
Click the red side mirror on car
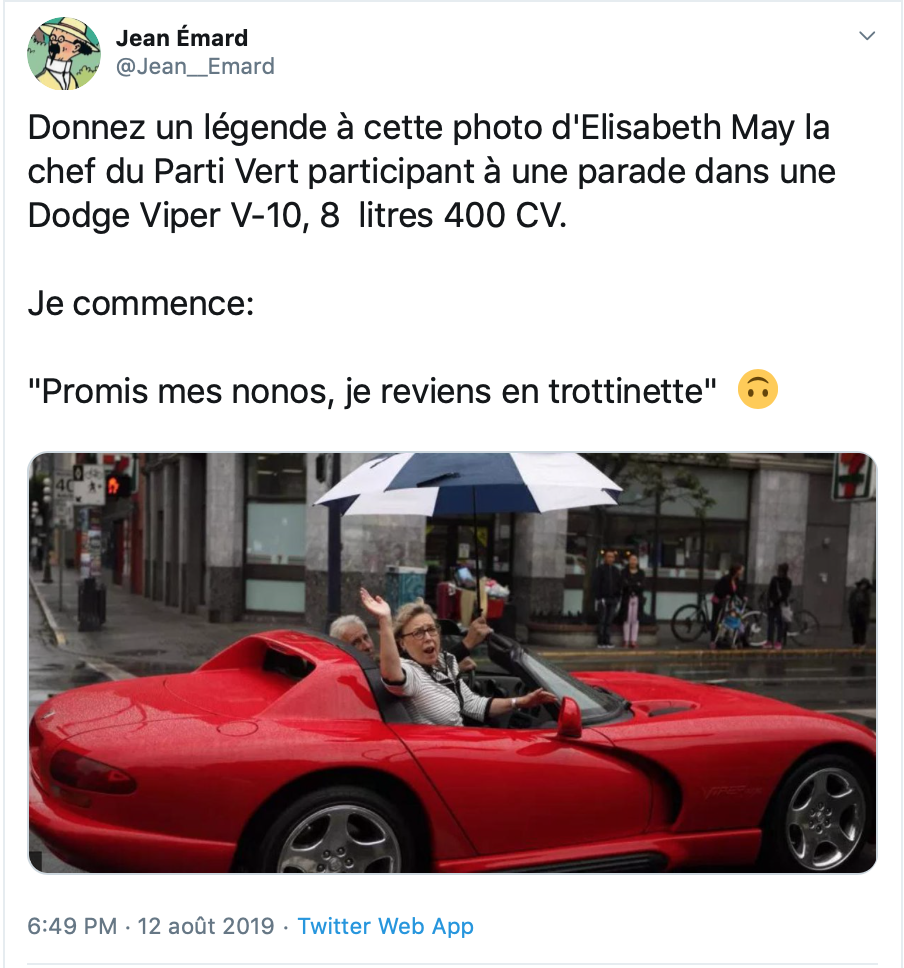coord(569,717)
